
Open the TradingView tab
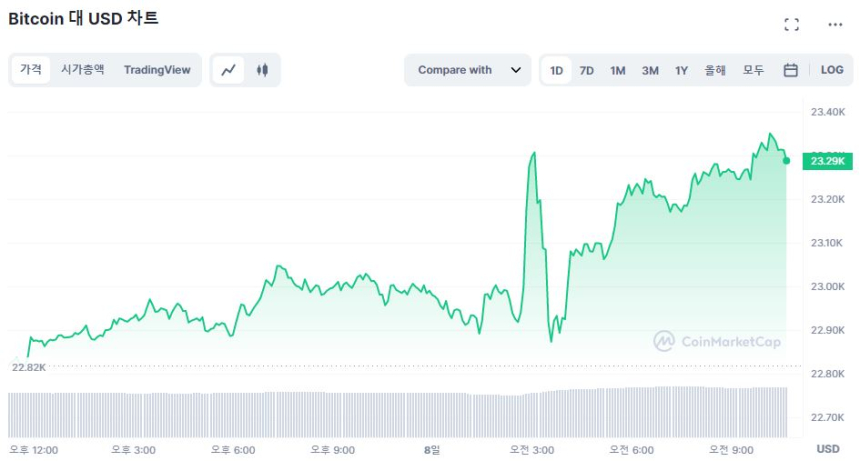coord(157,69)
